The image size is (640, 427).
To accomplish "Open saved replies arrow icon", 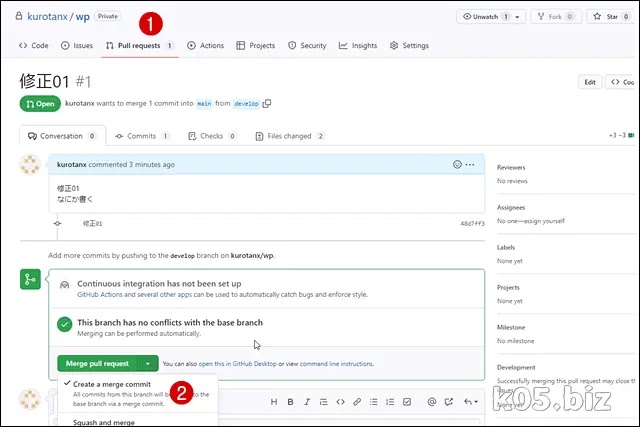I will [470, 402].
